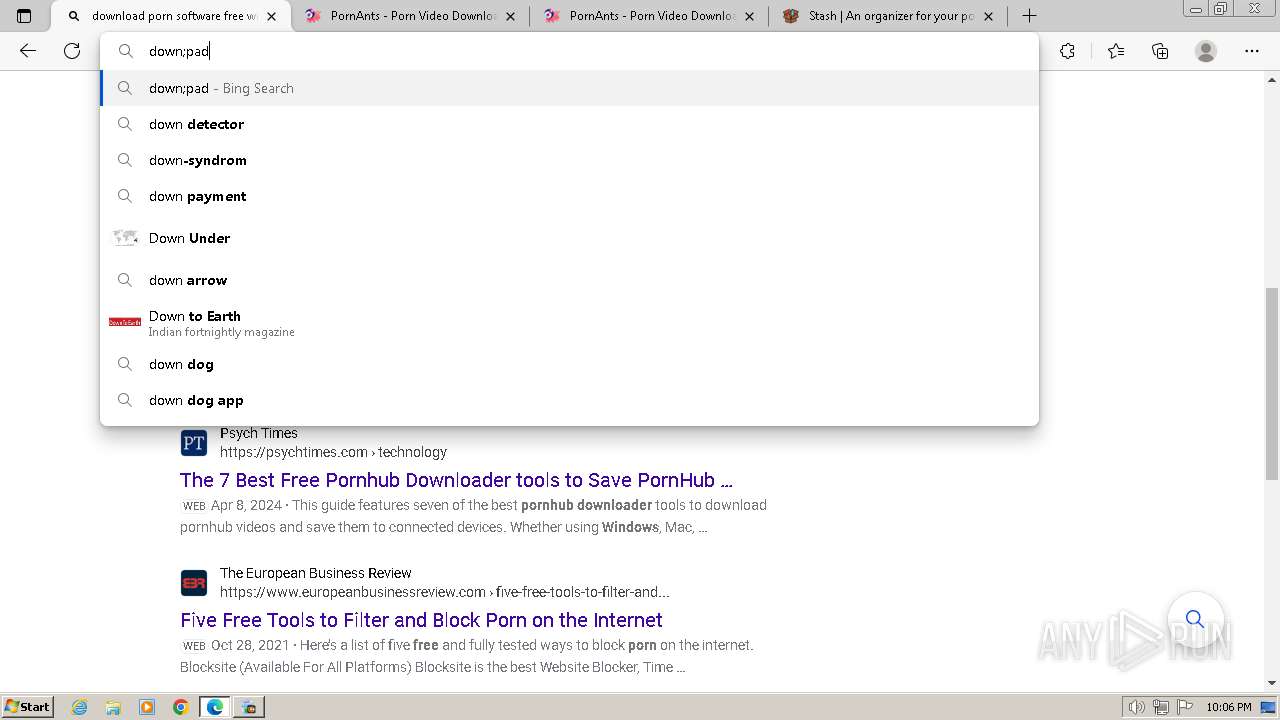The image size is (1280, 720).
Task: Close the second PornAnts tab
Action: point(750,16)
